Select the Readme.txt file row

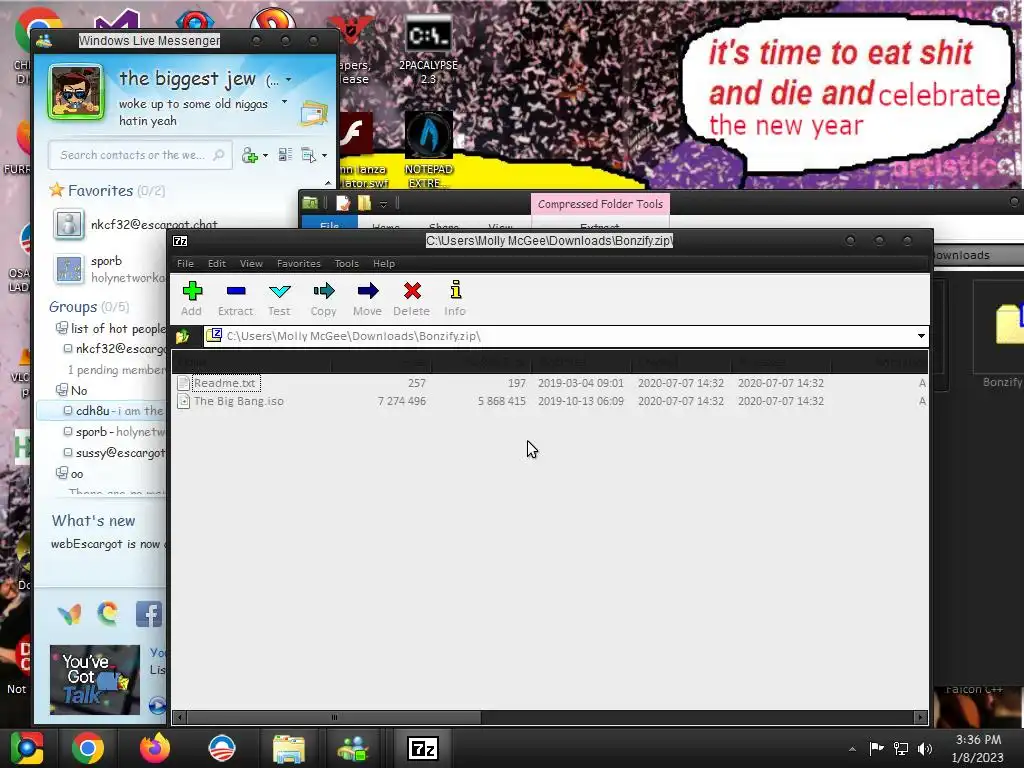pos(550,383)
